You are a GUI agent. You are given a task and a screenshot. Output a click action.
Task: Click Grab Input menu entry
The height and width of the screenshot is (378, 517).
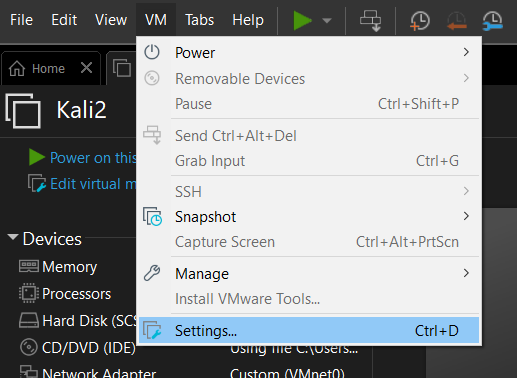click(309, 161)
